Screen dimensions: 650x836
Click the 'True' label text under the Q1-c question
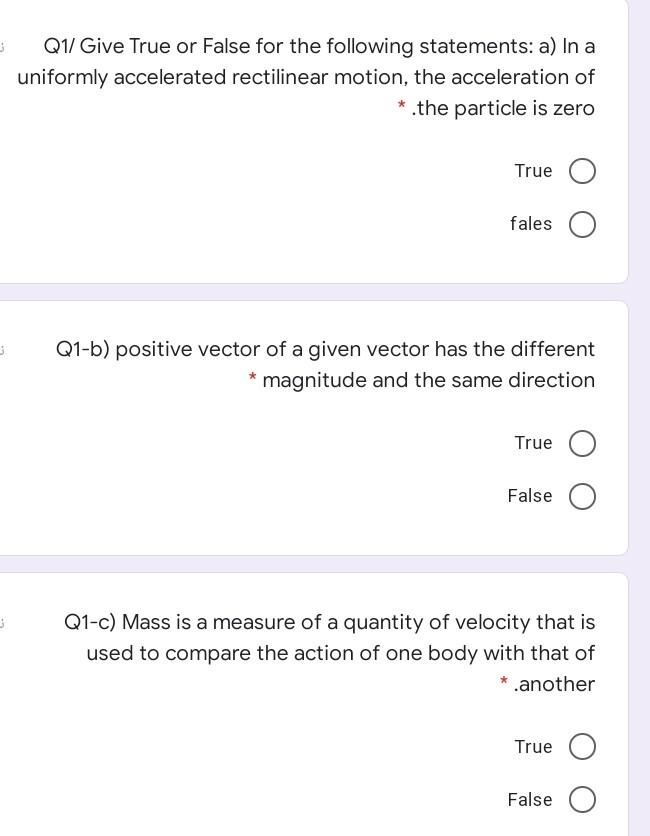point(533,746)
